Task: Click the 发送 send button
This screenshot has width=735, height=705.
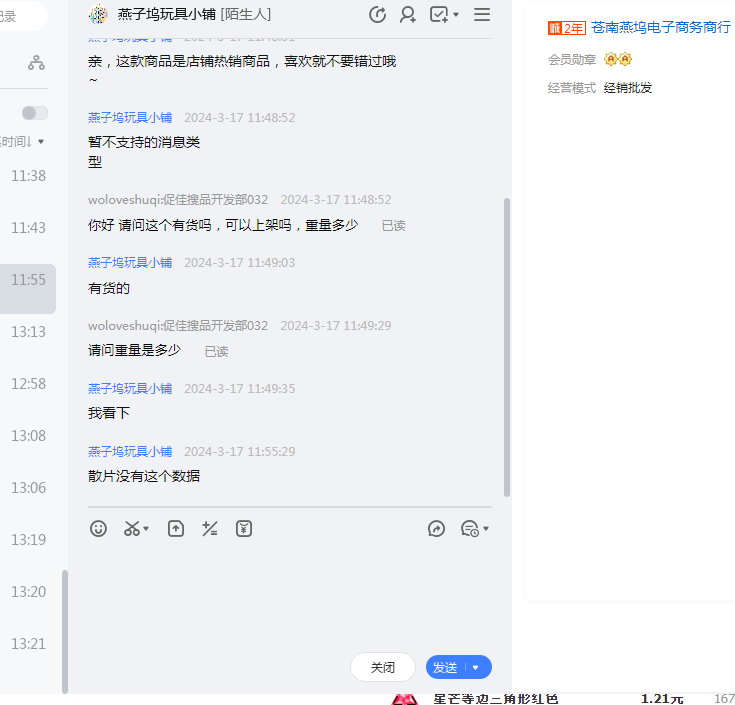Action: [445, 668]
